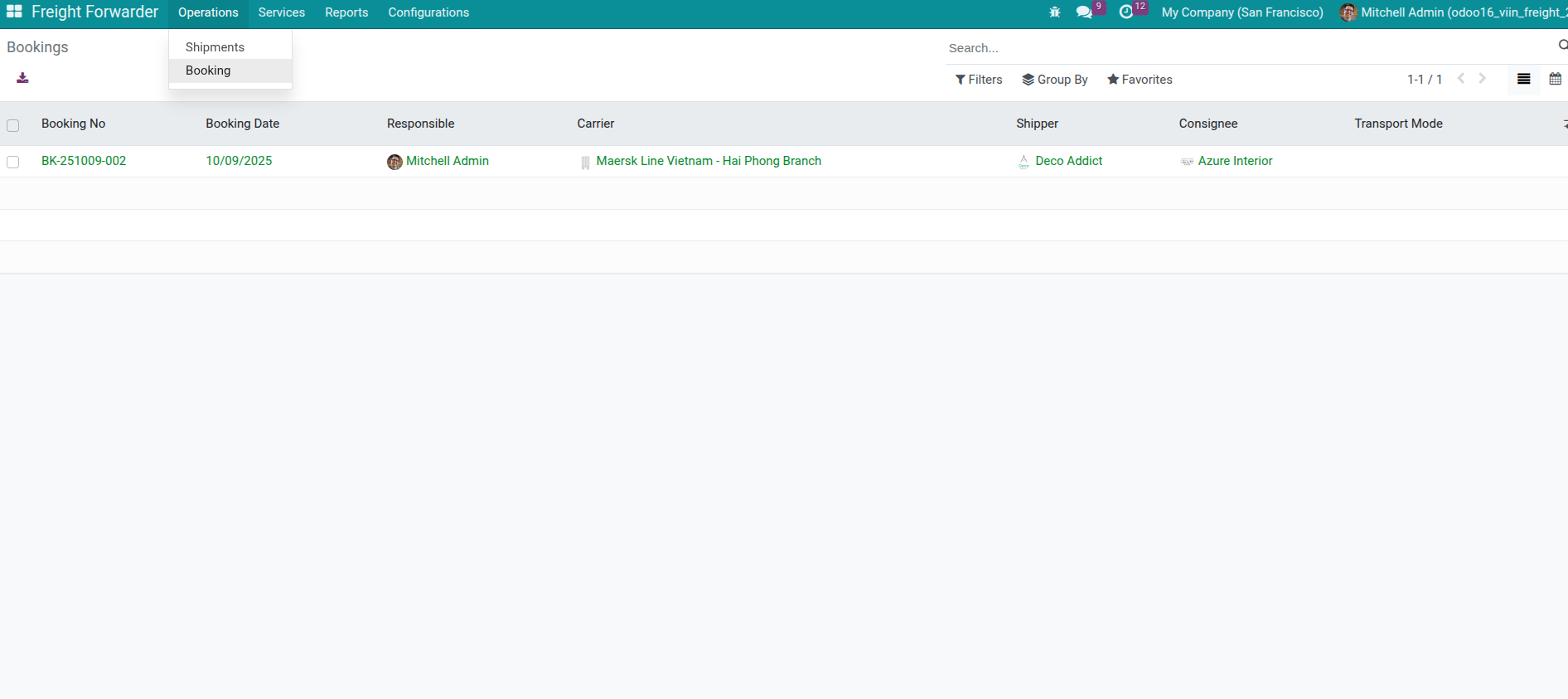Go to next page arrow
Screen dimensions: 1568x699
(1483, 79)
